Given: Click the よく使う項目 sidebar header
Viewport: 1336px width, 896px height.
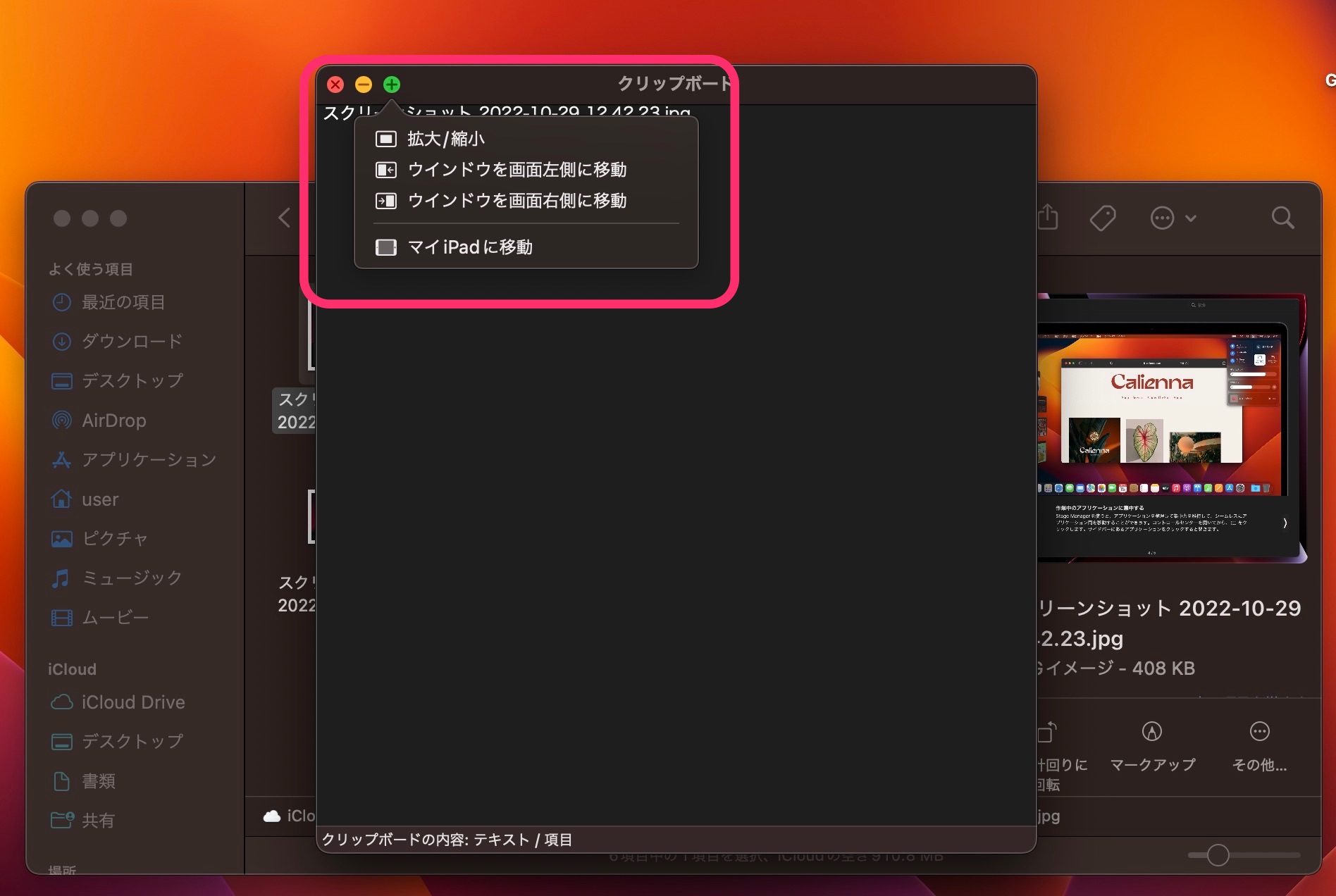Looking at the screenshot, I should (90, 269).
